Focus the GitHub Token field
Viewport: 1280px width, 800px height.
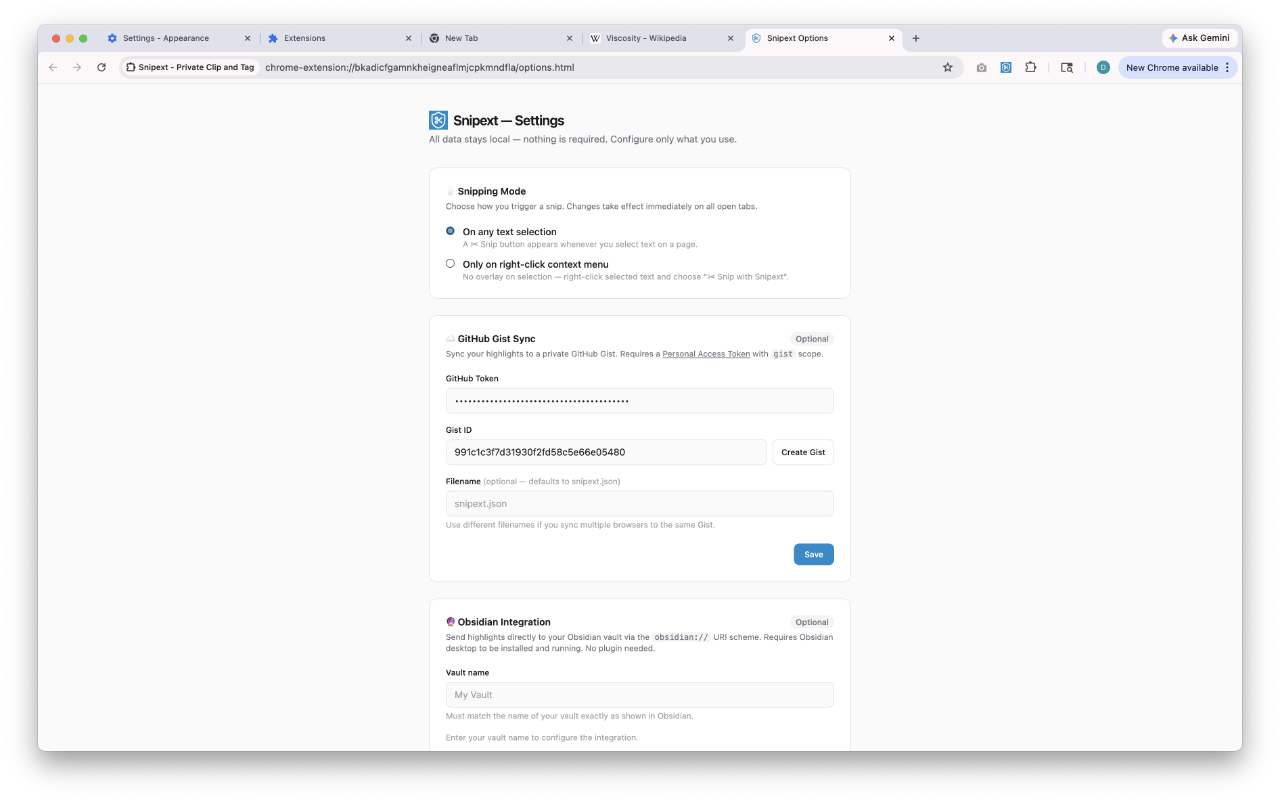pyautogui.click(x=640, y=401)
